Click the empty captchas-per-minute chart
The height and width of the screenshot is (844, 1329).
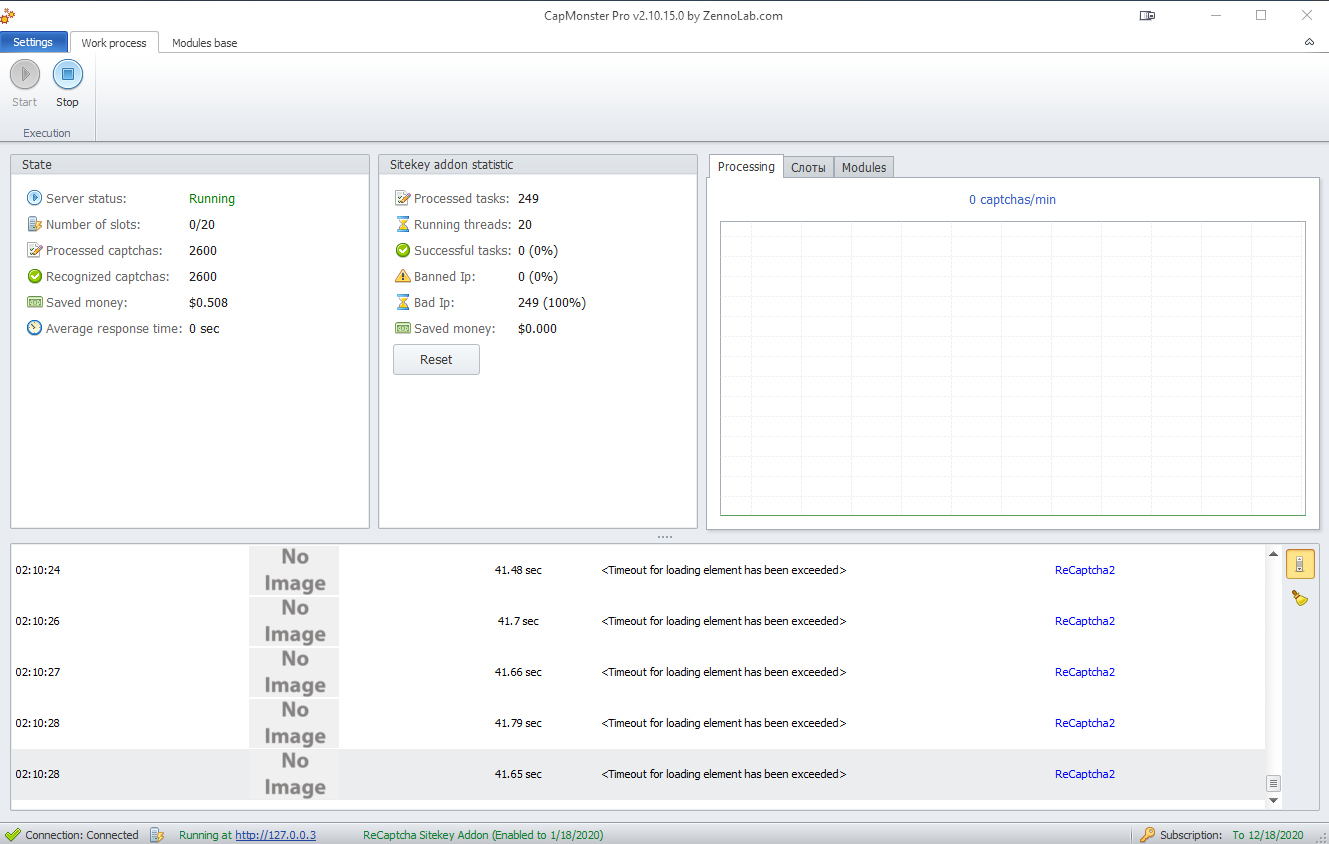(1012, 368)
